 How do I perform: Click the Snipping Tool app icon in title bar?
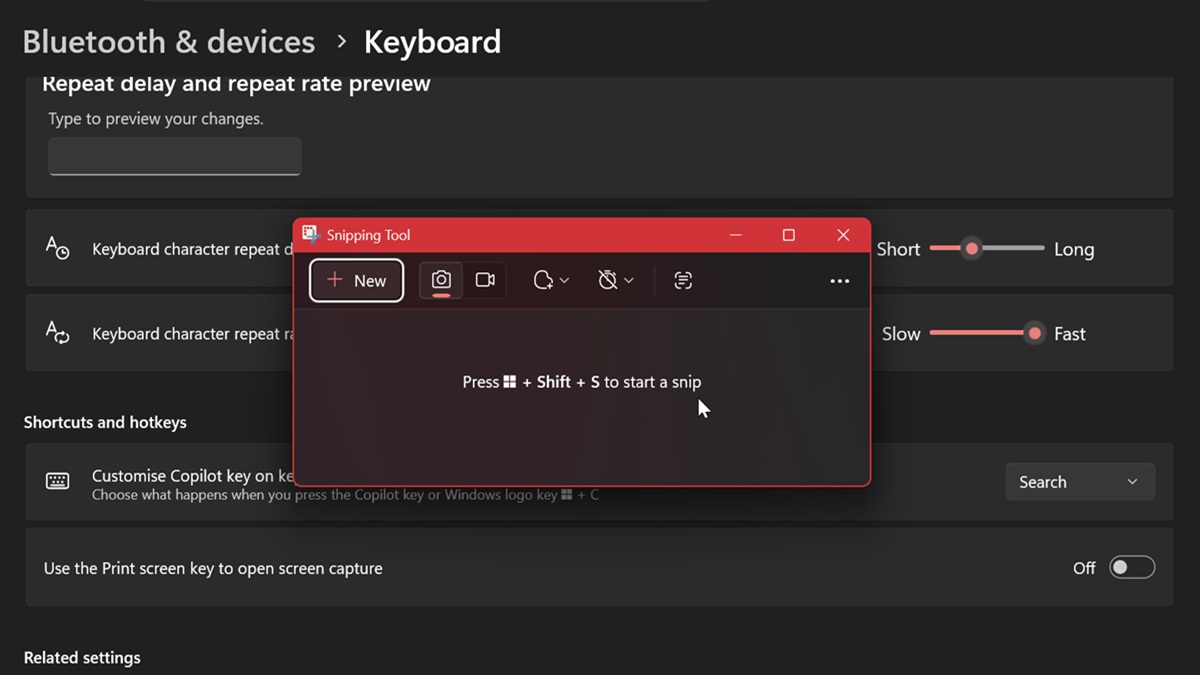[310, 235]
